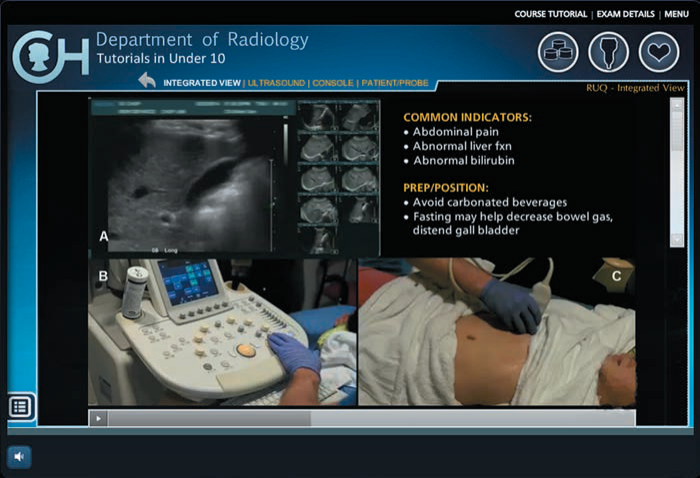
Task: Click the ultrasound image panel A
Action: (190, 175)
